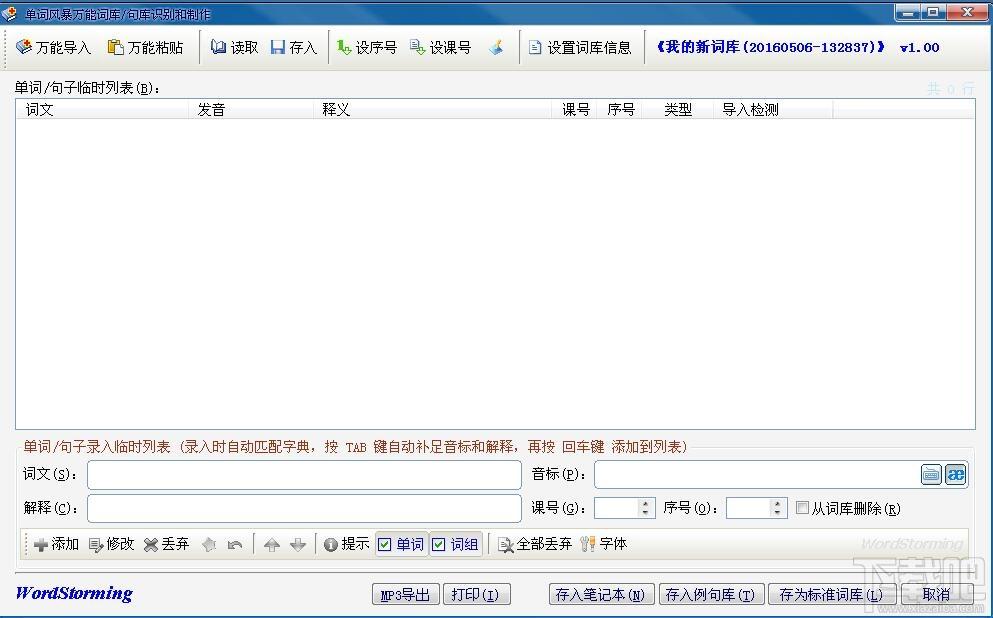The image size is (993, 618).
Task: Click the 万能粘贴 paste tool
Action: (x=146, y=47)
